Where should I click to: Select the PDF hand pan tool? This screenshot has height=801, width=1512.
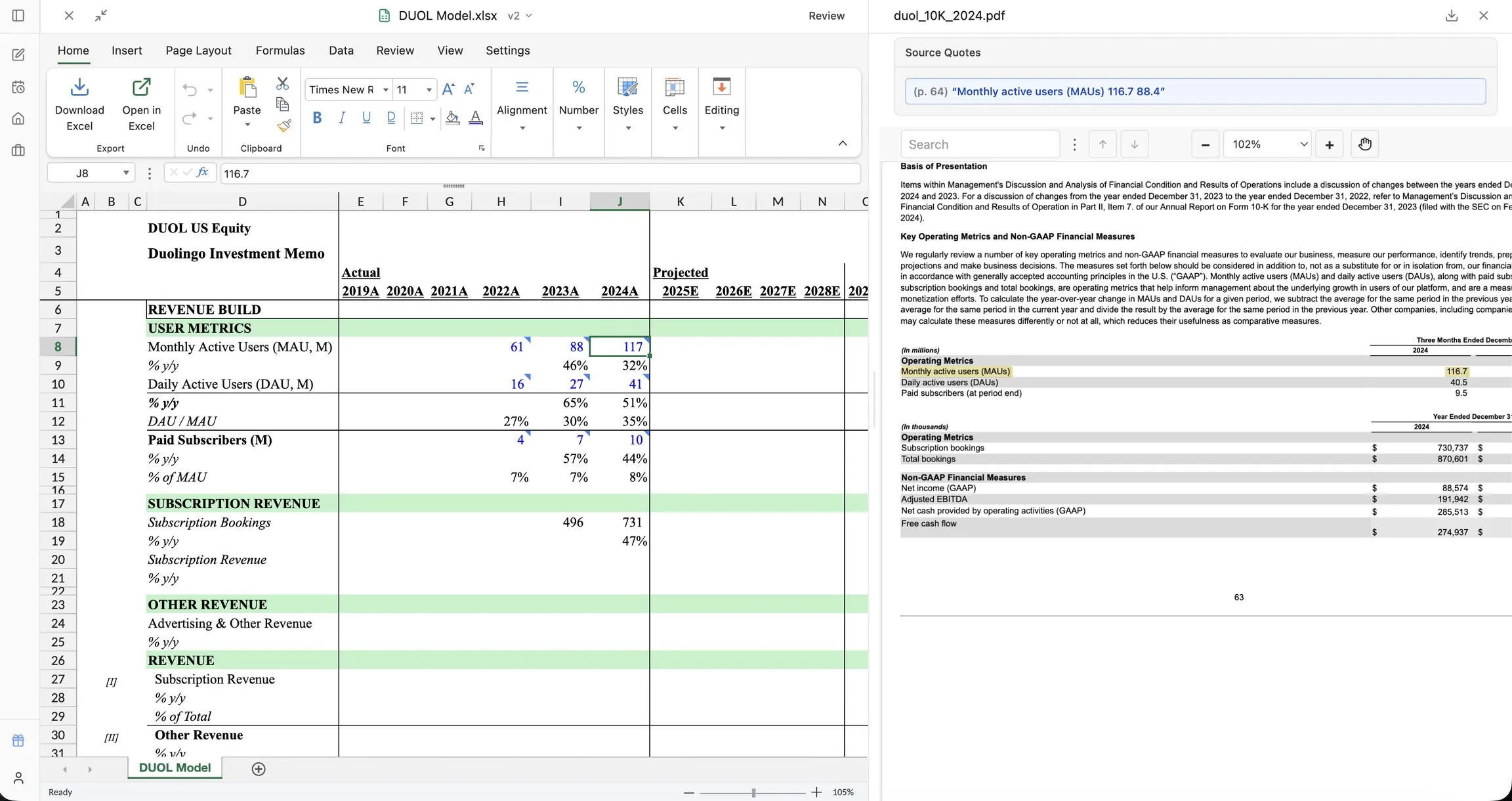(x=1365, y=144)
